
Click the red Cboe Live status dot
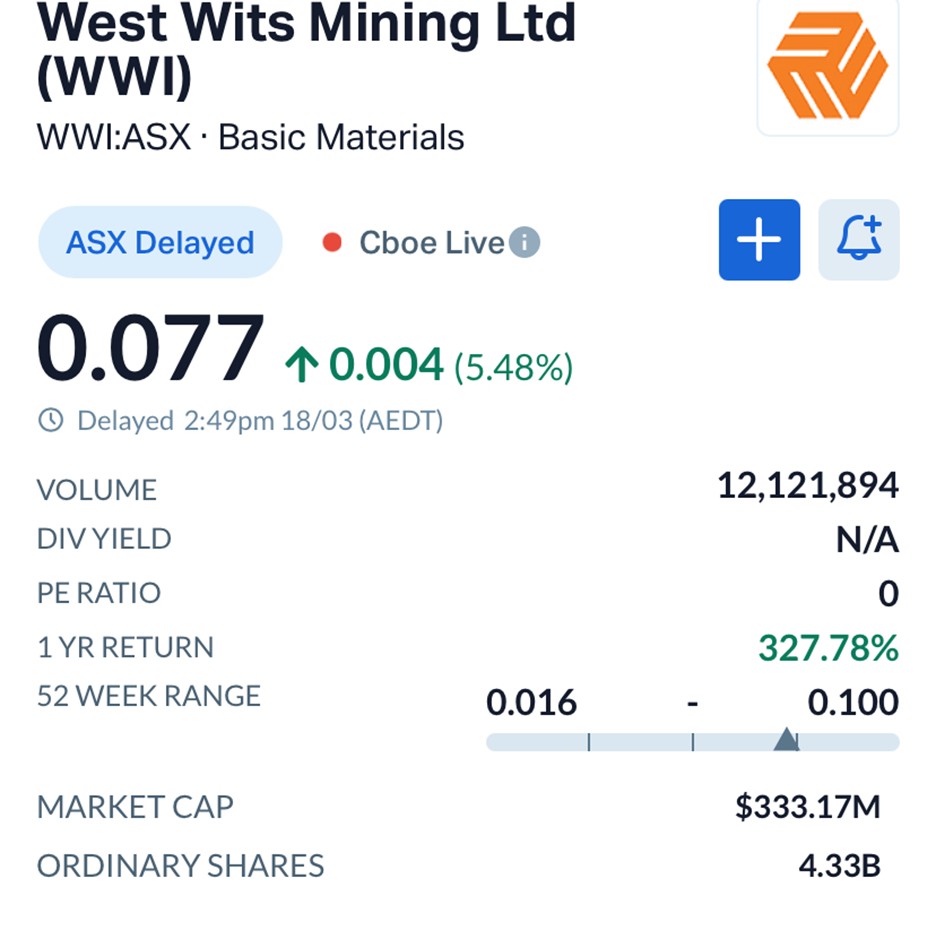click(x=332, y=243)
